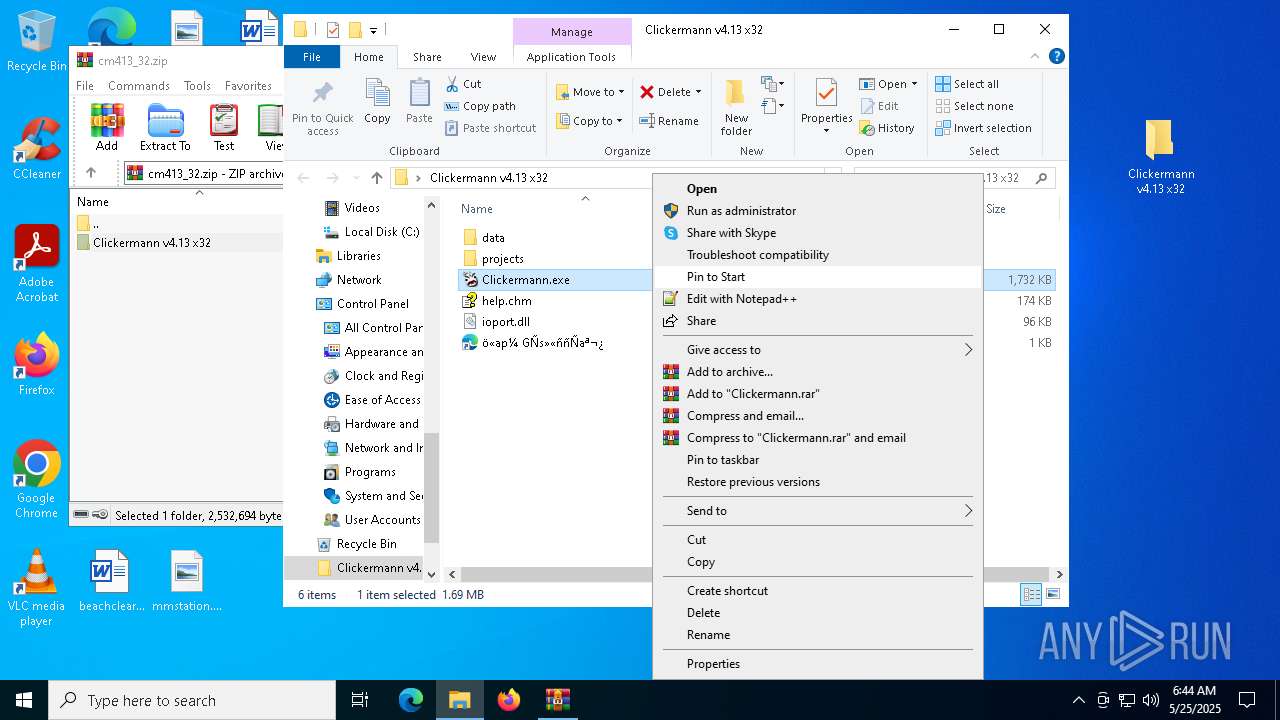Open WinRAR from the taskbar
The height and width of the screenshot is (720, 1280).
click(557, 700)
